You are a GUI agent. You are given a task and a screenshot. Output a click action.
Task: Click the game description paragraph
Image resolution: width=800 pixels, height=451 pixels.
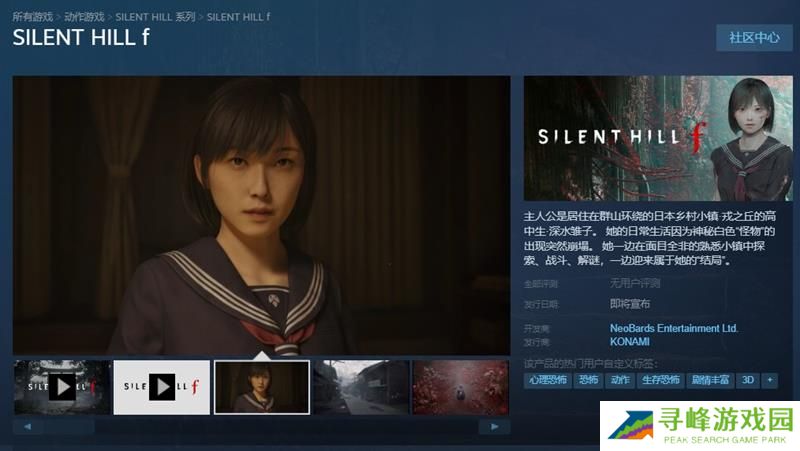point(649,238)
